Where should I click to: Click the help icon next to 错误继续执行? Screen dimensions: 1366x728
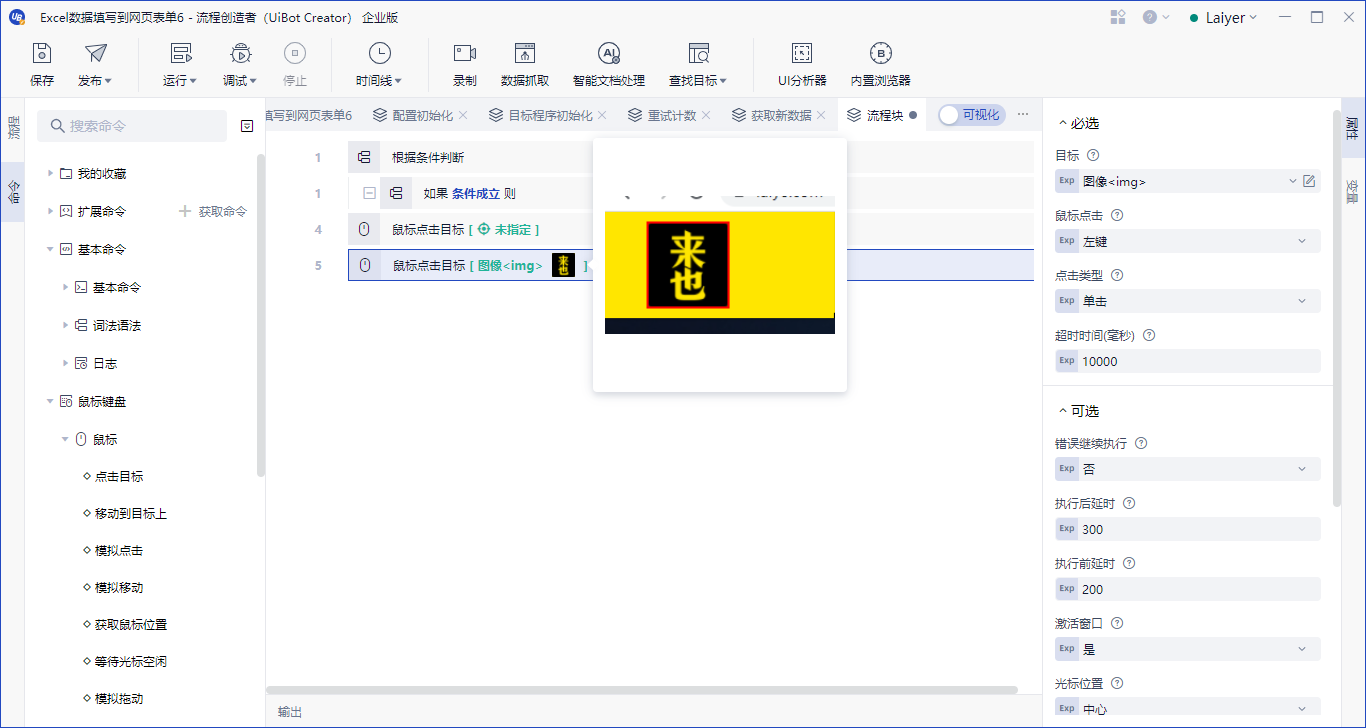tap(1141, 443)
